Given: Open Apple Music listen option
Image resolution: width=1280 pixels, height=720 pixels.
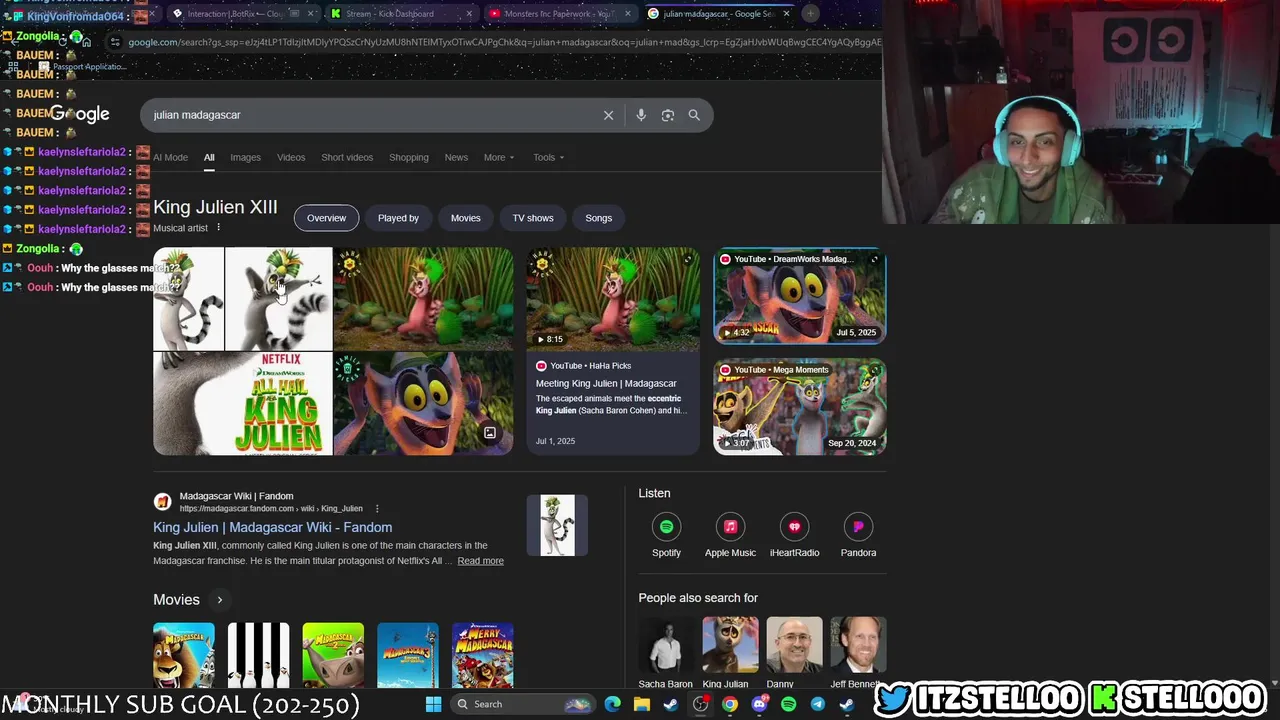Looking at the screenshot, I should pyautogui.click(x=730, y=535).
